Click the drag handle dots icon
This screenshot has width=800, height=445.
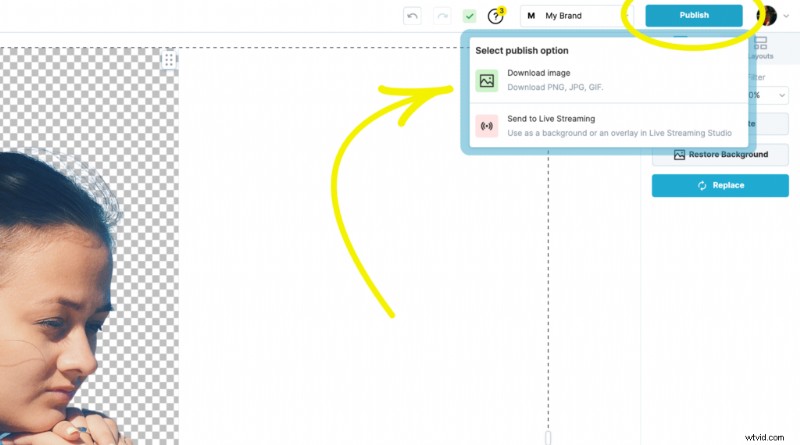click(x=169, y=60)
